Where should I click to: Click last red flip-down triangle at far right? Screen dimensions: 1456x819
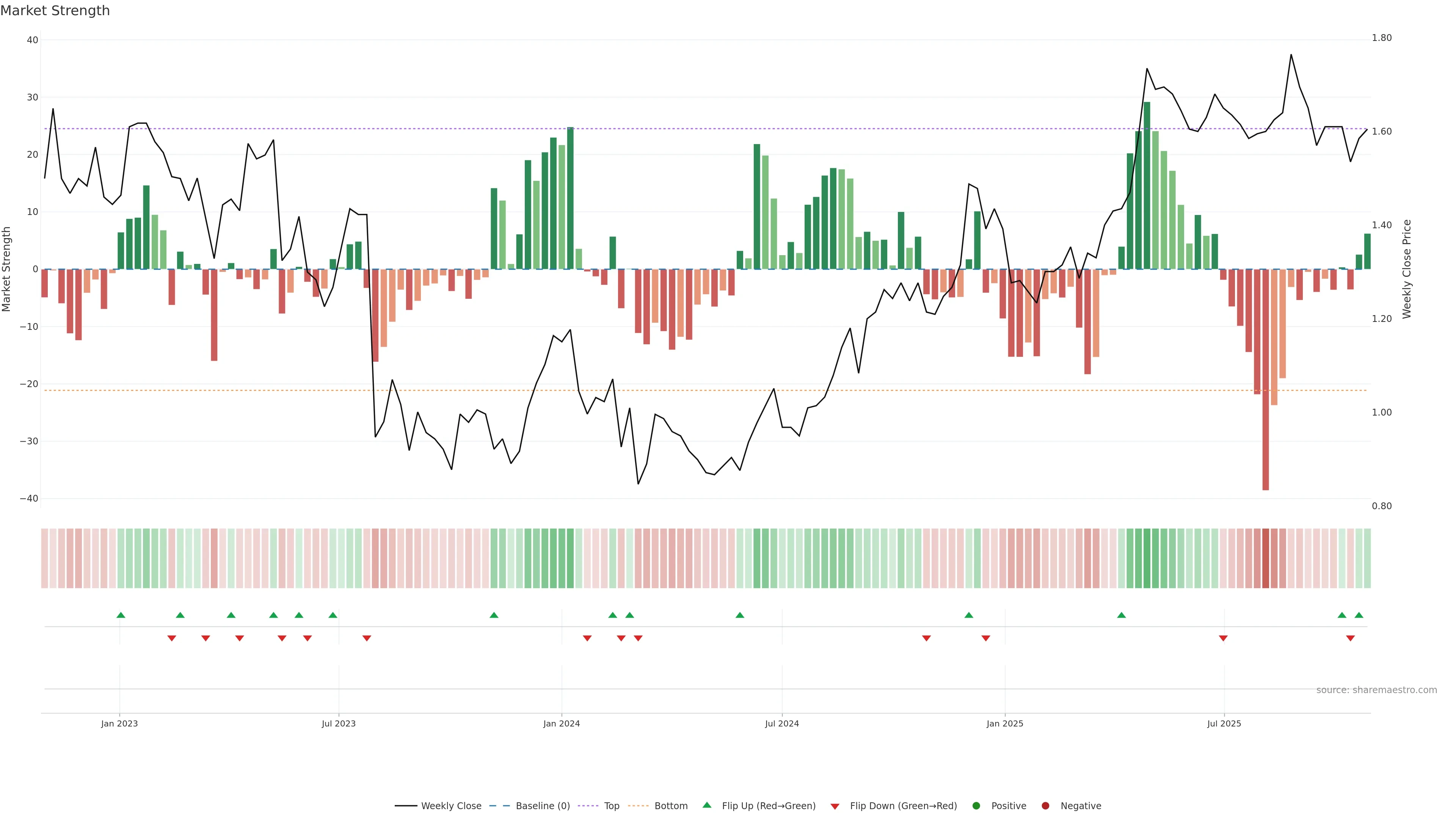pyautogui.click(x=1350, y=638)
